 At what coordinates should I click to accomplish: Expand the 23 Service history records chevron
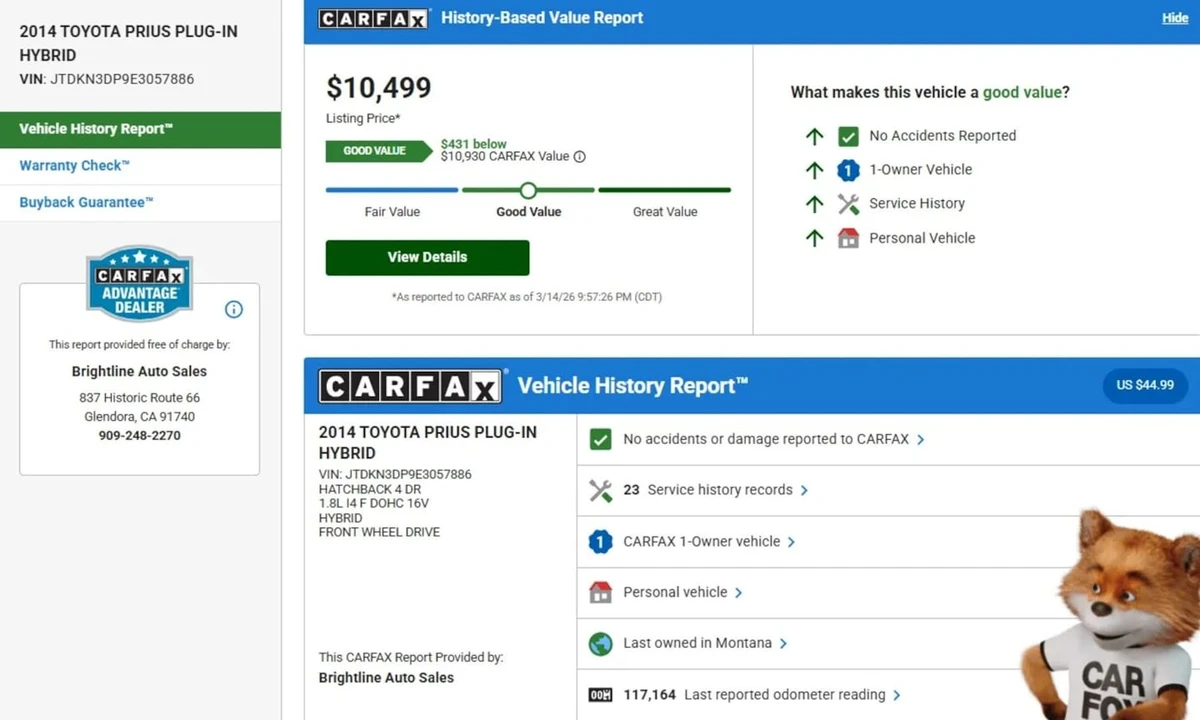(804, 491)
